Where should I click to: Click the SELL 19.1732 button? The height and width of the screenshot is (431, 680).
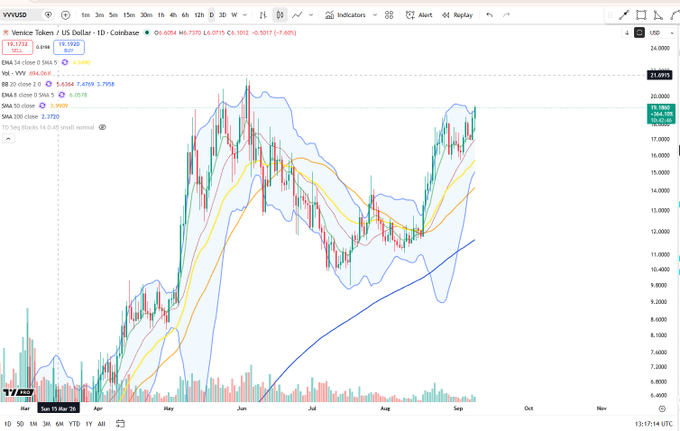(17, 47)
